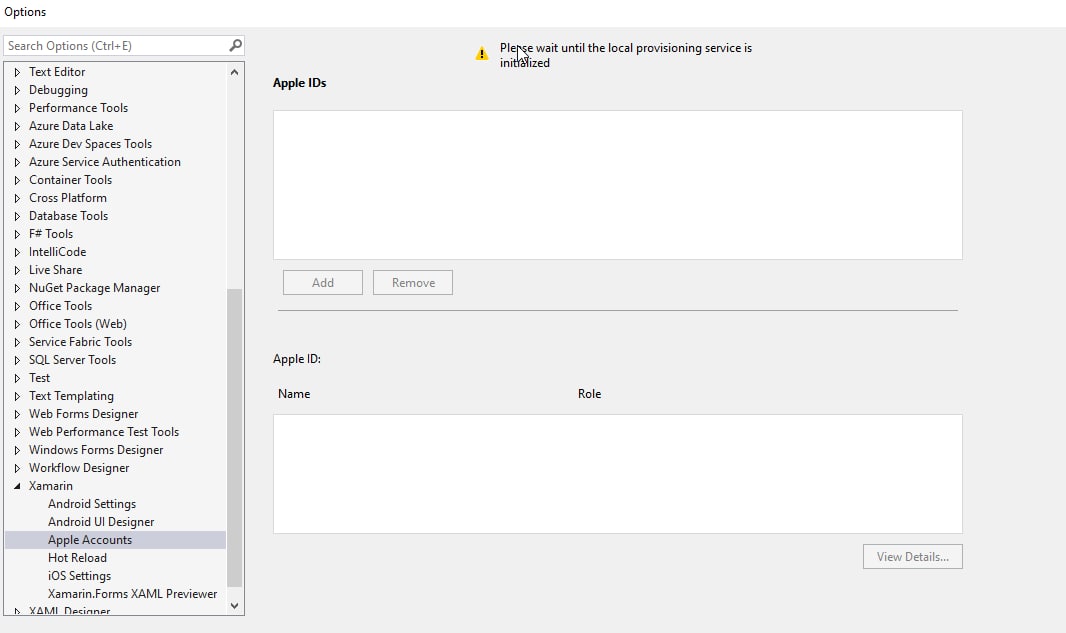Select Office Tools in the tree
The height and width of the screenshot is (633, 1066).
(60, 306)
